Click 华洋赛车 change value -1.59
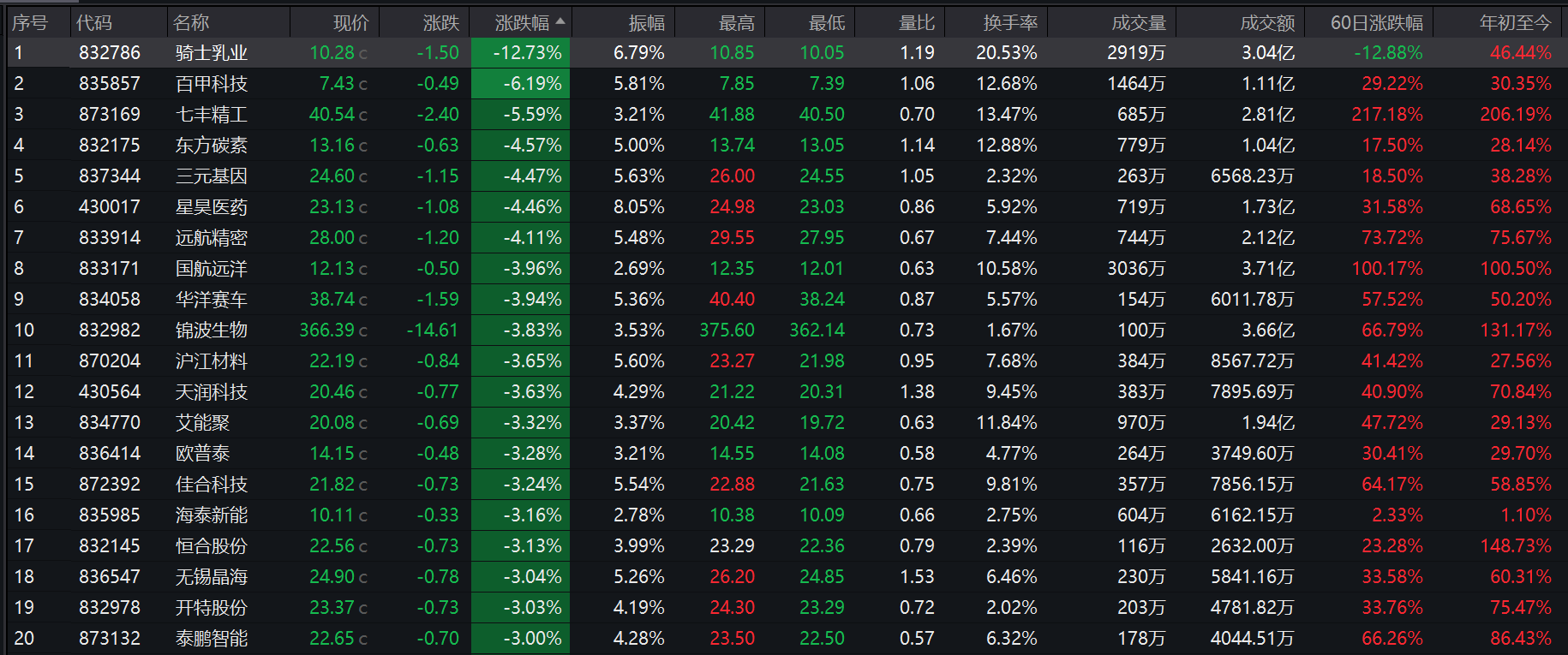Image resolution: width=1568 pixels, height=655 pixels. coord(438,300)
